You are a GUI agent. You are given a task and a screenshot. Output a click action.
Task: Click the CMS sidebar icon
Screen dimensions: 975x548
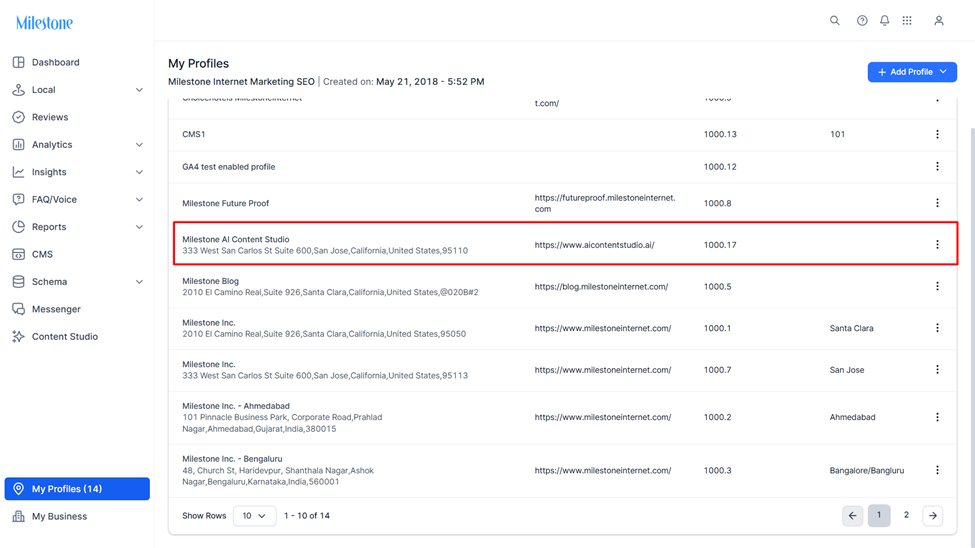tap(19, 254)
